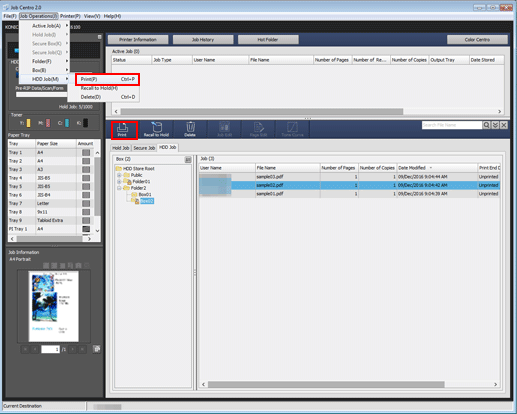Click the black toner level indicator
Image resolution: width=517 pixels, height=414 pixels.
(x=86, y=123)
